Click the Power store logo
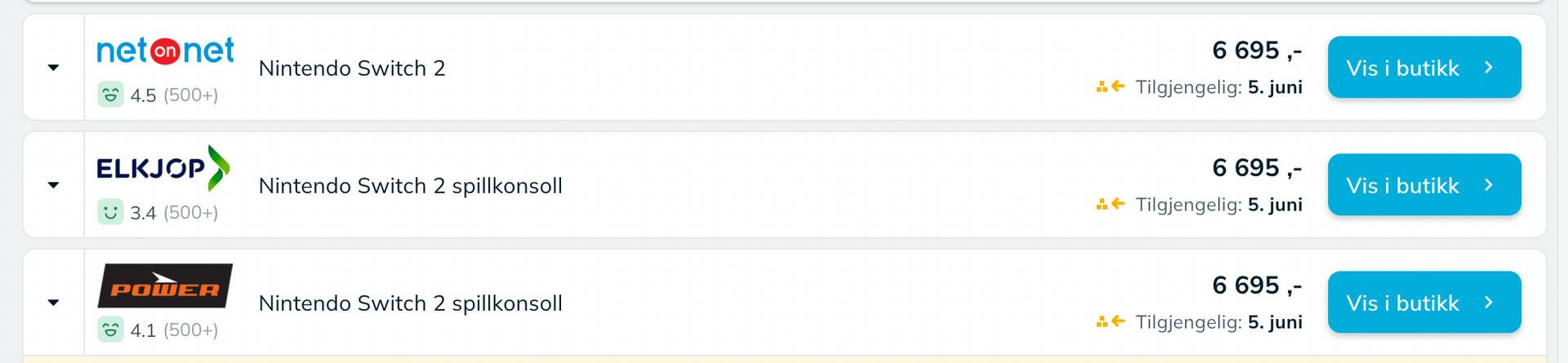Viewport: 1568px width, 363px height. click(165, 286)
